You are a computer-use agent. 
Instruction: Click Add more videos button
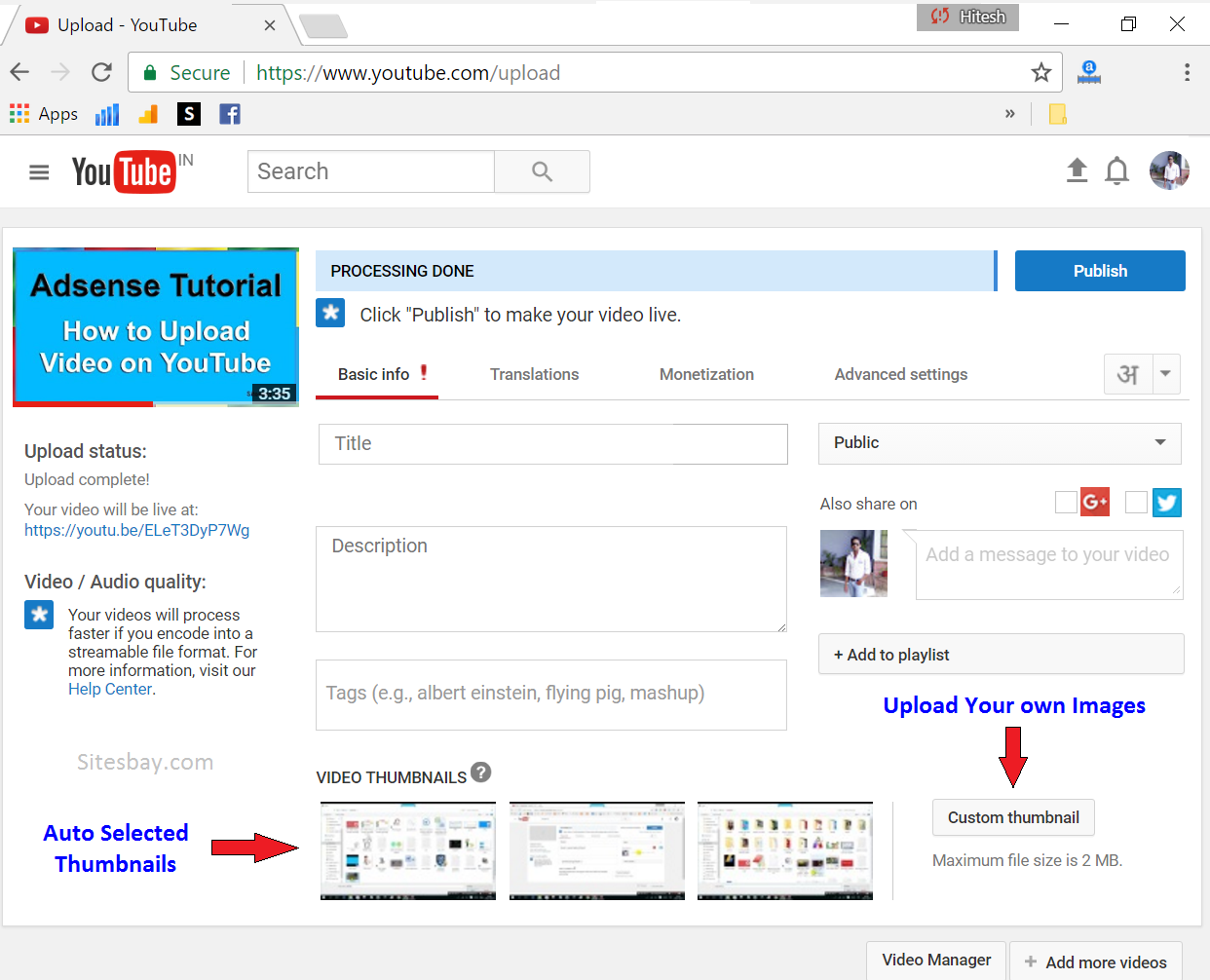(1096, 962)
